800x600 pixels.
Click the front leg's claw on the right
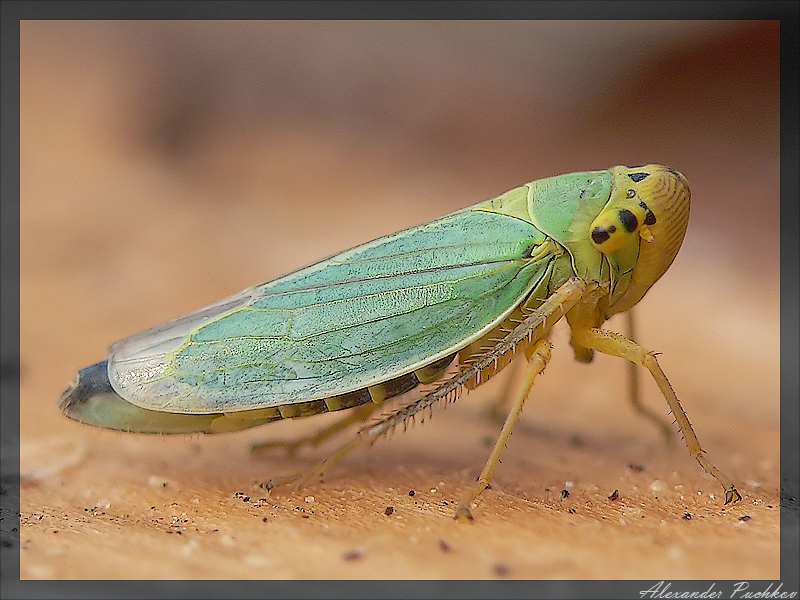732,494
